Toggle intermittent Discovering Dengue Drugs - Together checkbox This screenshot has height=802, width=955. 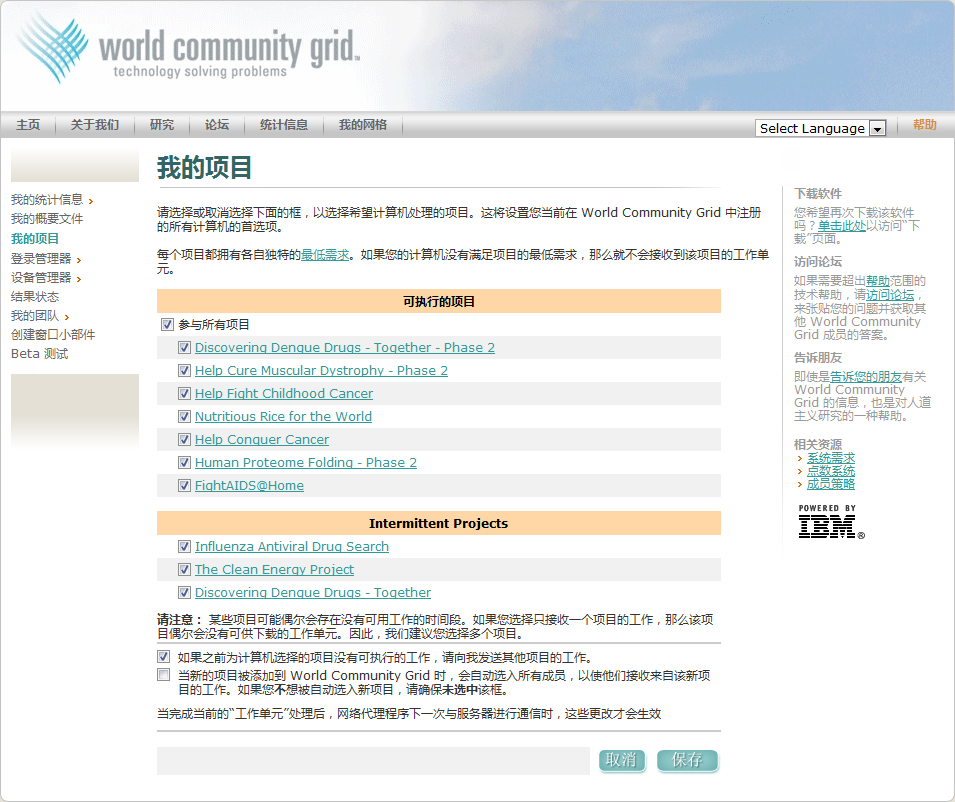[x=184, y=593]
